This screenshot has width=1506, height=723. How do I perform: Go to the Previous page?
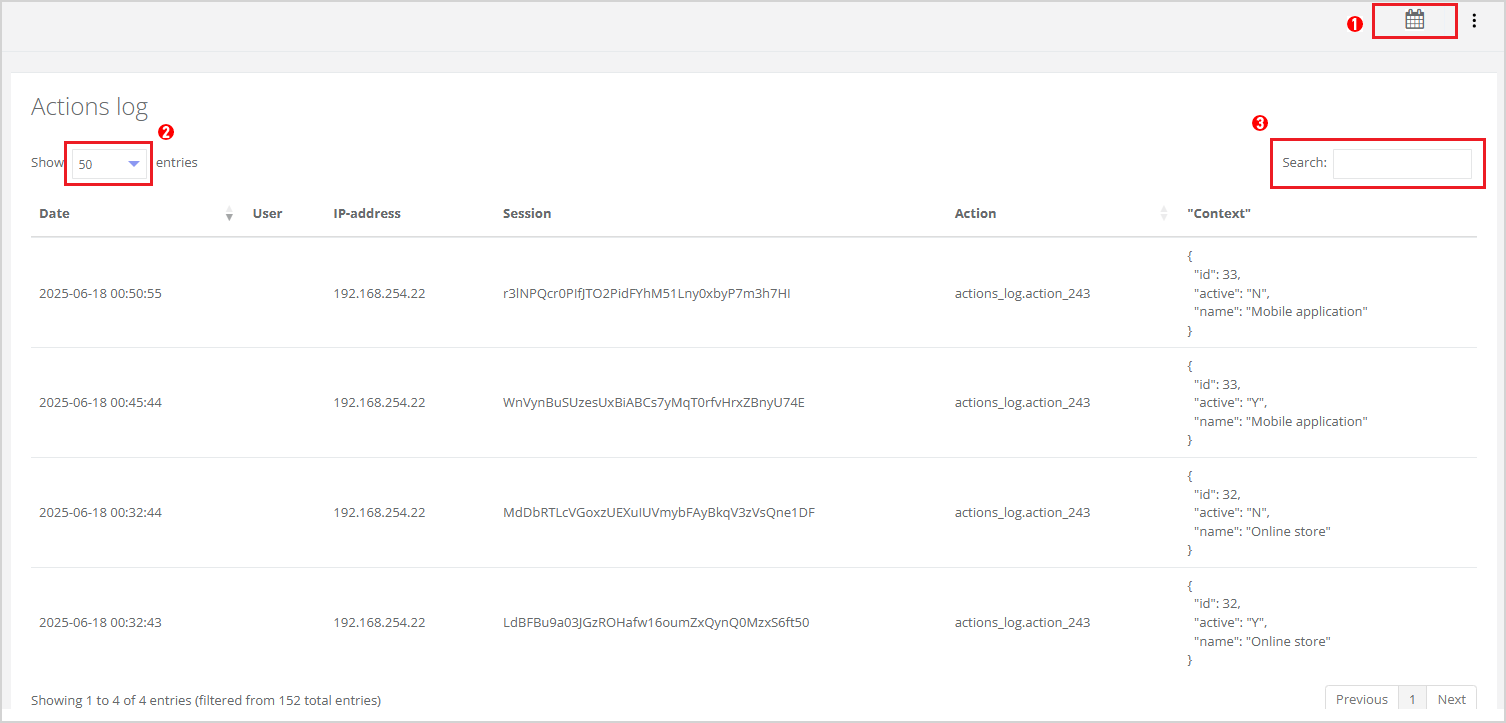point(1361,700)
